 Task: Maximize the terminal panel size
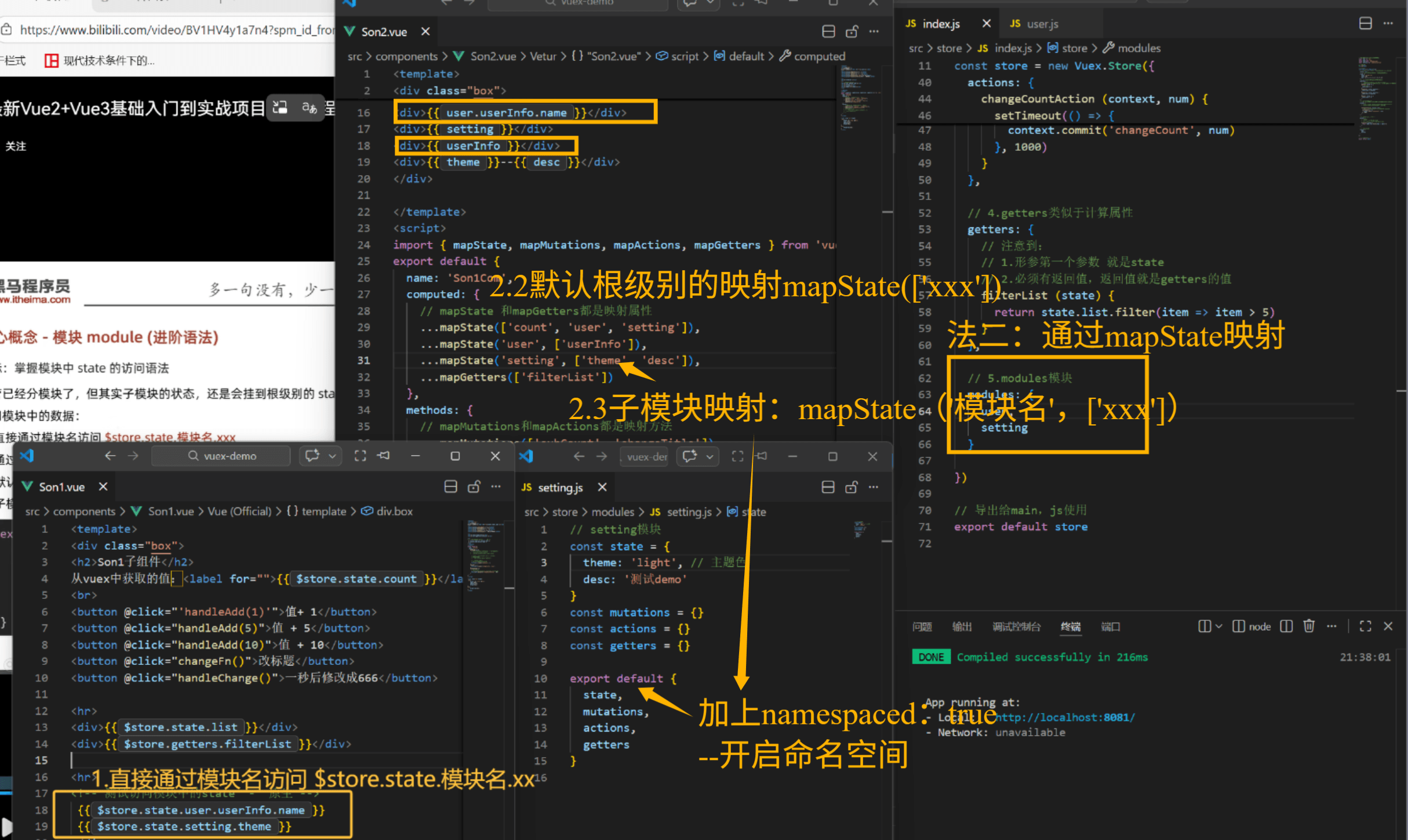[x=1365, y=626]
